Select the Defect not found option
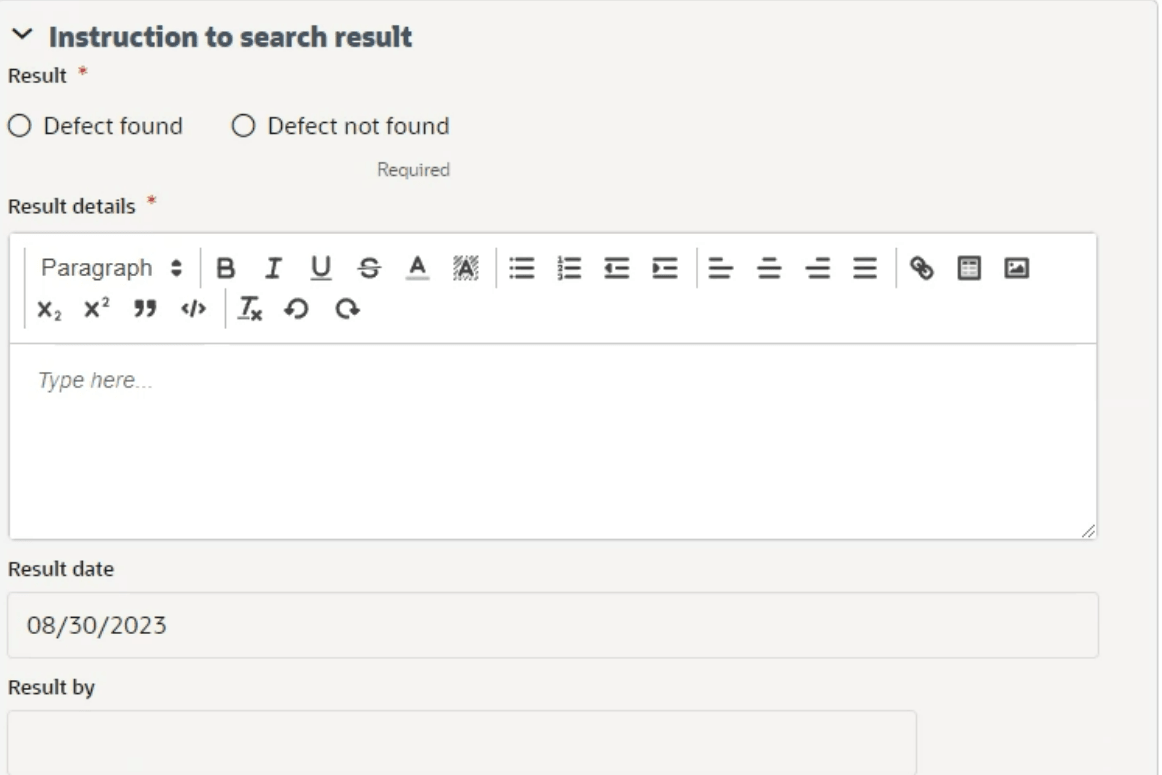The image size is (1162, 775). (x=244, y=126)
